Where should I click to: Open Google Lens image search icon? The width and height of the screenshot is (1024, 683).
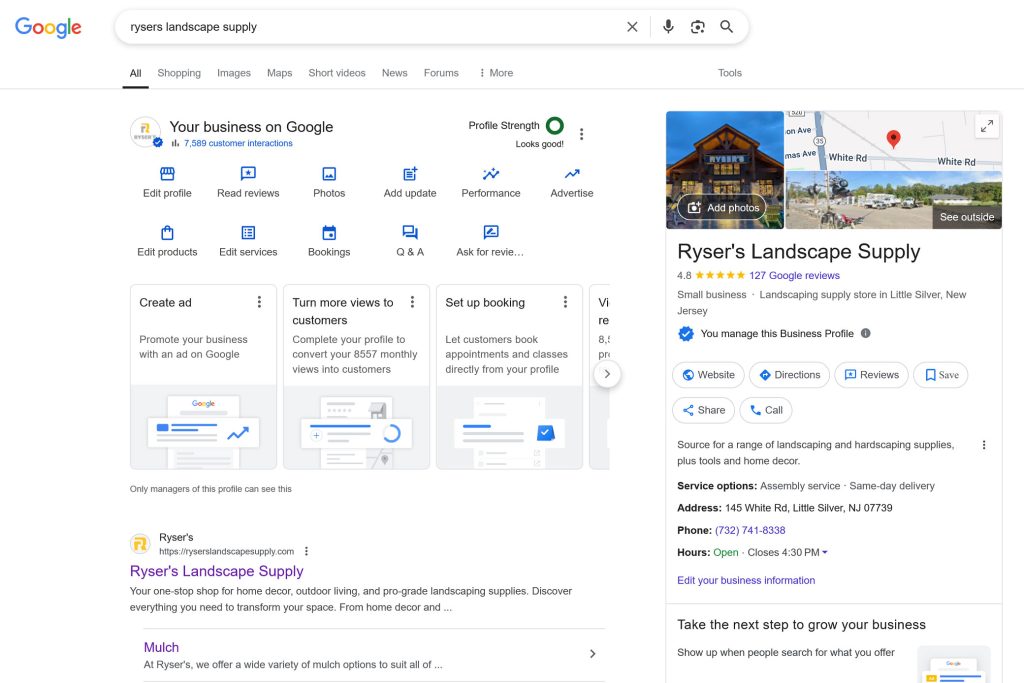(697, 27)
